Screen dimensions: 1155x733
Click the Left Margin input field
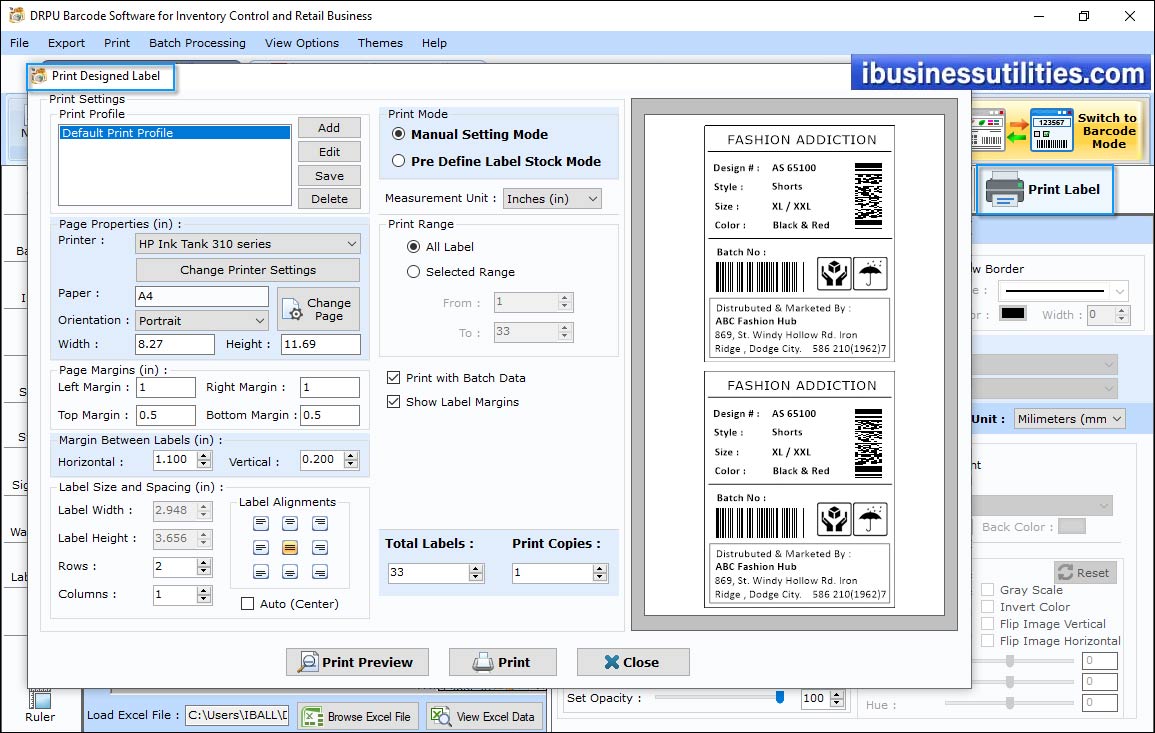pos(166,387)
